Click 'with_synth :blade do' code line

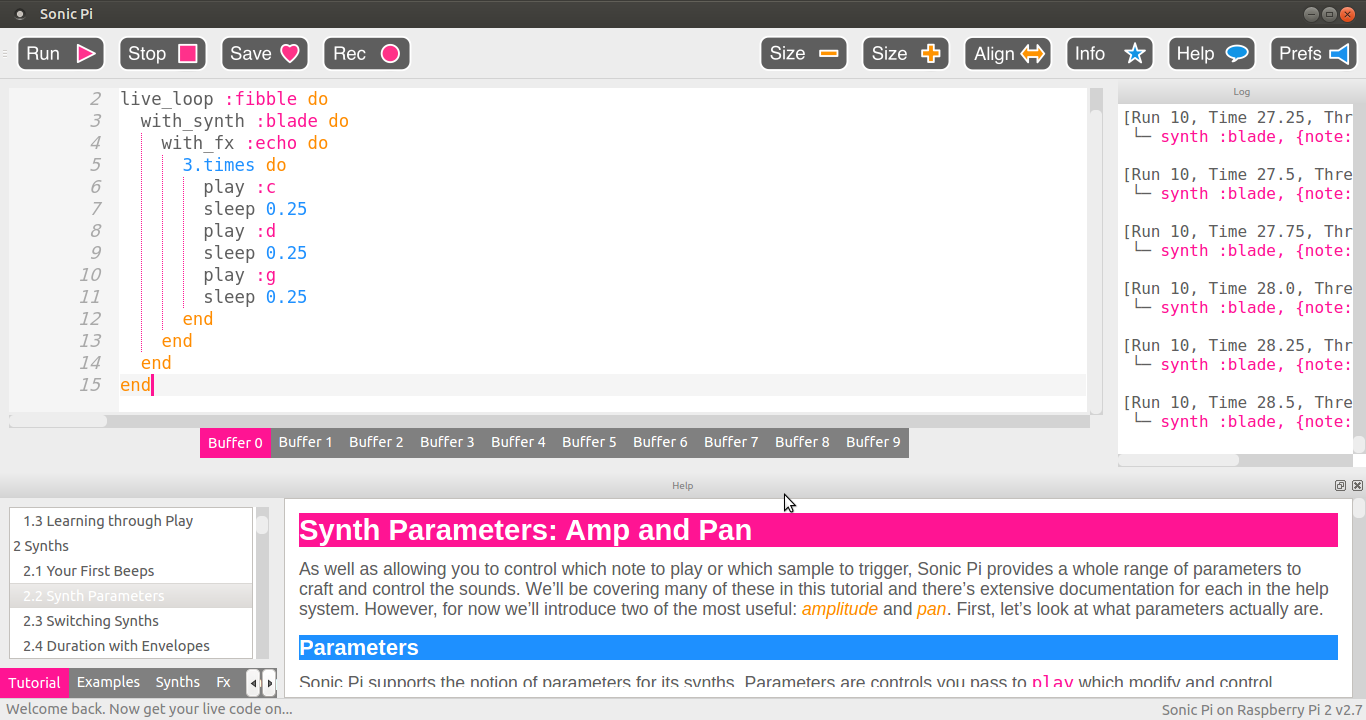244,121
